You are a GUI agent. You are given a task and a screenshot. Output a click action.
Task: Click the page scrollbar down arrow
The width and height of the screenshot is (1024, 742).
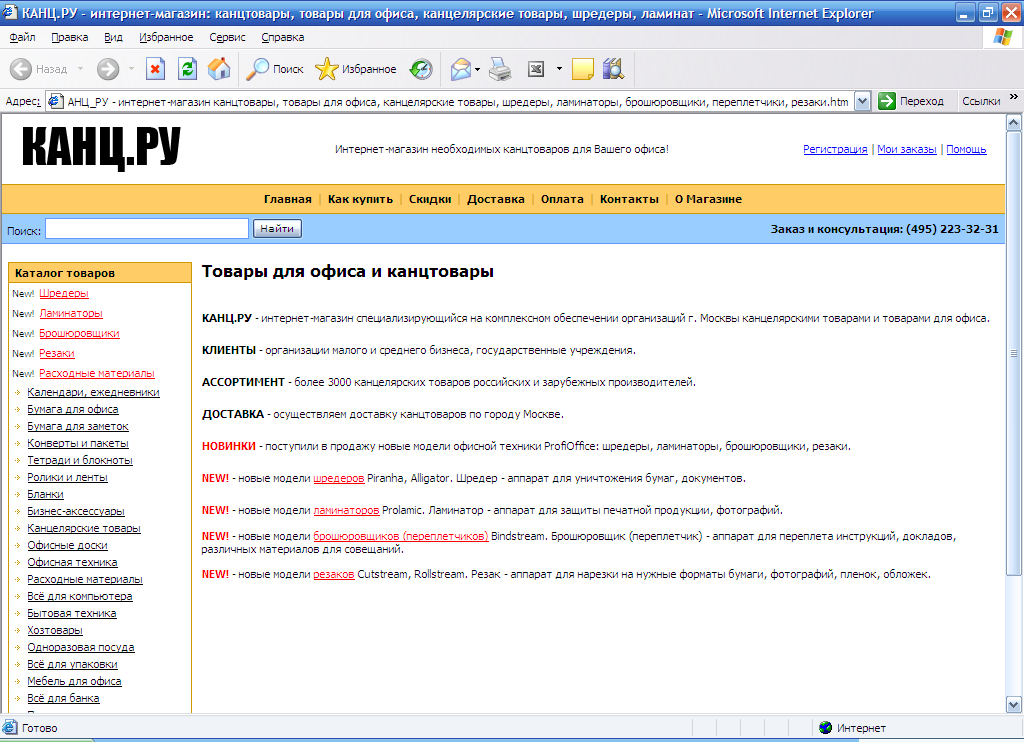[1014, 705]
